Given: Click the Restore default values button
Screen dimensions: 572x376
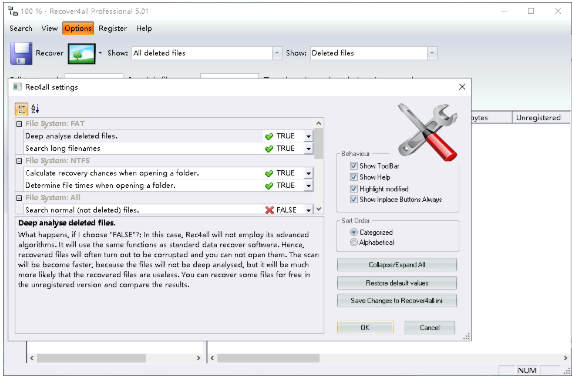Looking at the screenshot, I should pos(397,283).
